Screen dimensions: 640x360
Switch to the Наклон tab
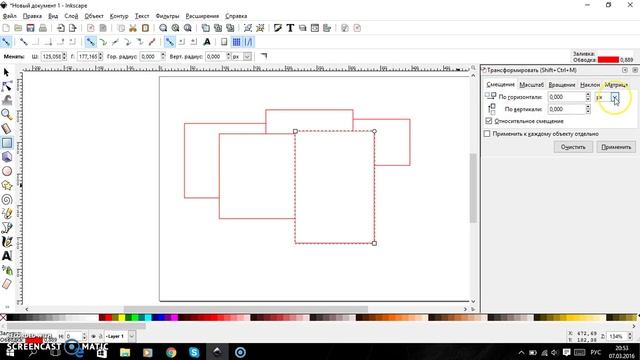tap(590, 84)
